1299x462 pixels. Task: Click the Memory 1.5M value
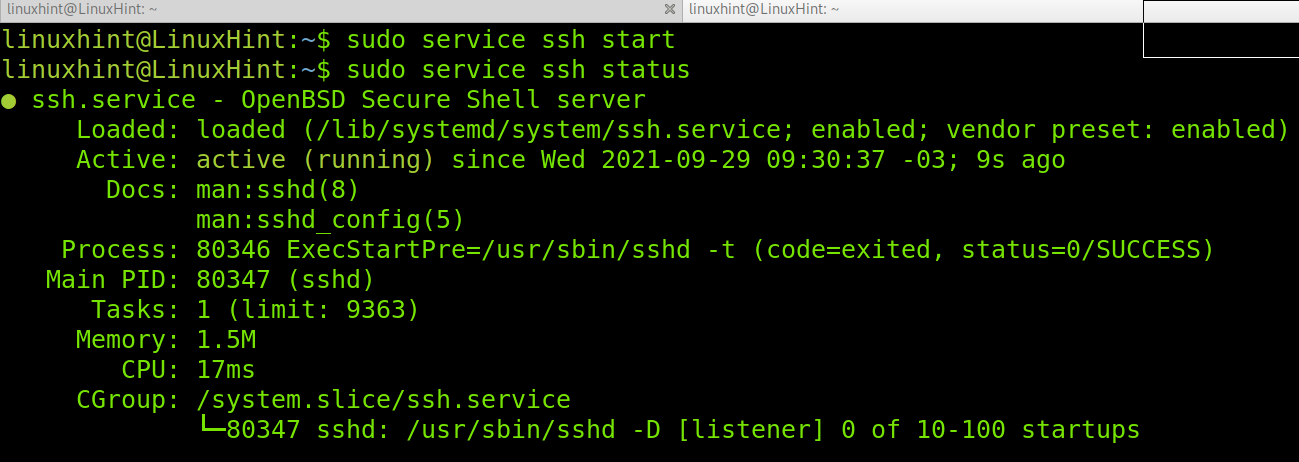[226, 340]
